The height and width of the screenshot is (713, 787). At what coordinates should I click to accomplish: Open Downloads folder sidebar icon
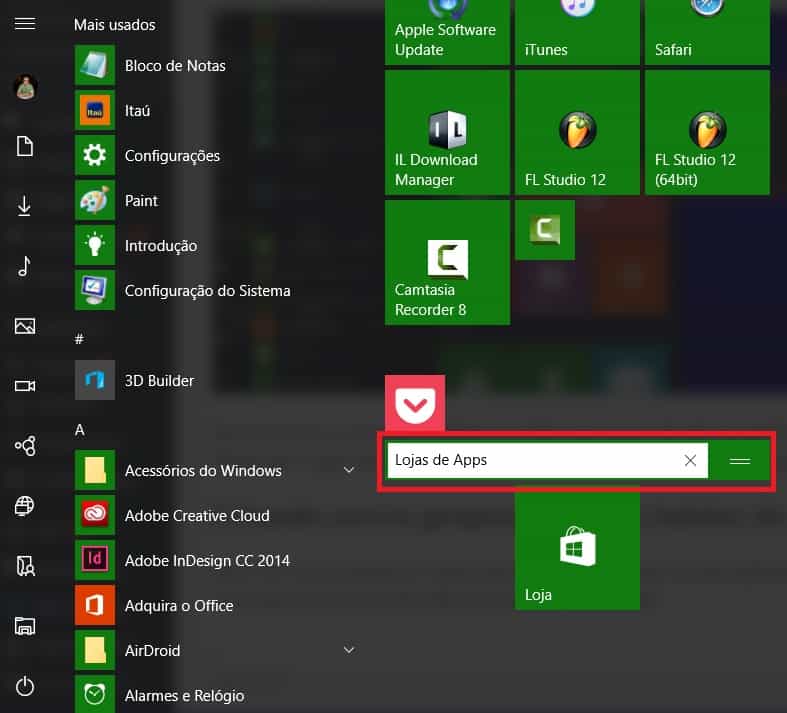(x=24, y=206)
